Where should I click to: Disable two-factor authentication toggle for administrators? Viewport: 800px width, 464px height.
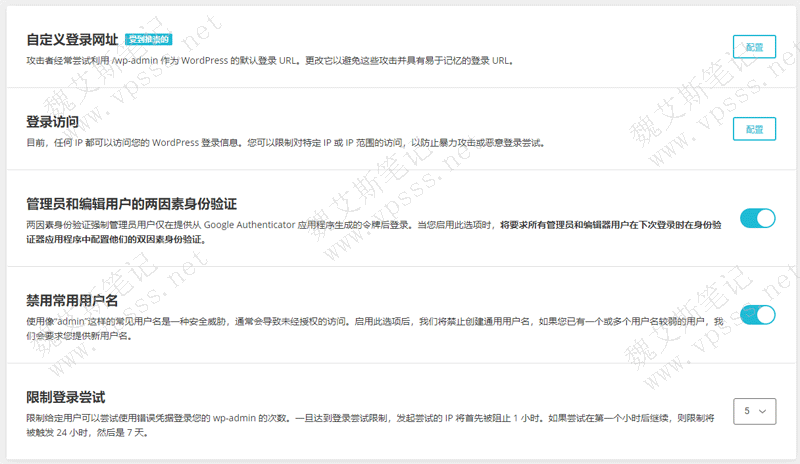tap(757, 218)
